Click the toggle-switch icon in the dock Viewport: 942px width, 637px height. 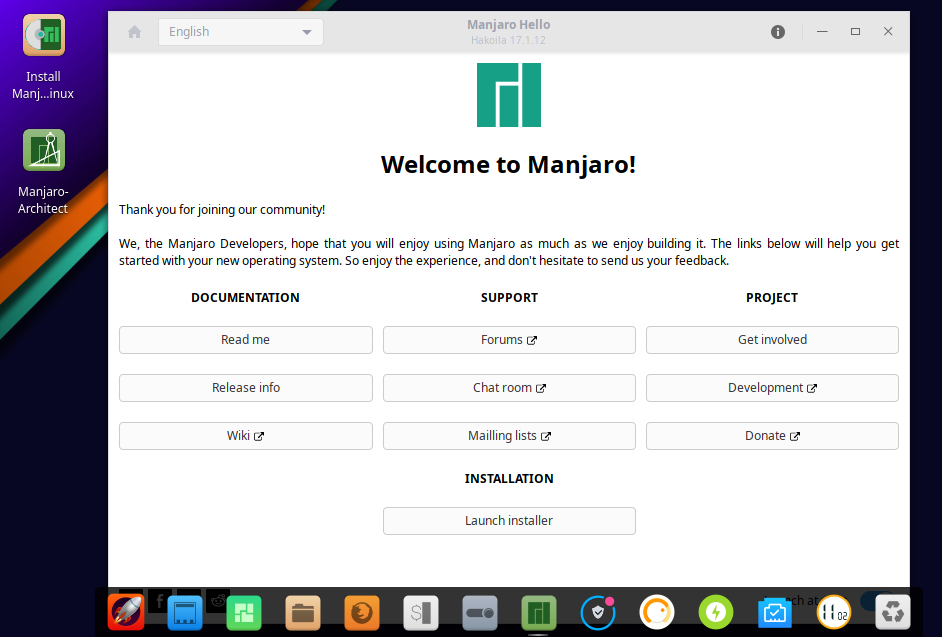click(479, 612)
